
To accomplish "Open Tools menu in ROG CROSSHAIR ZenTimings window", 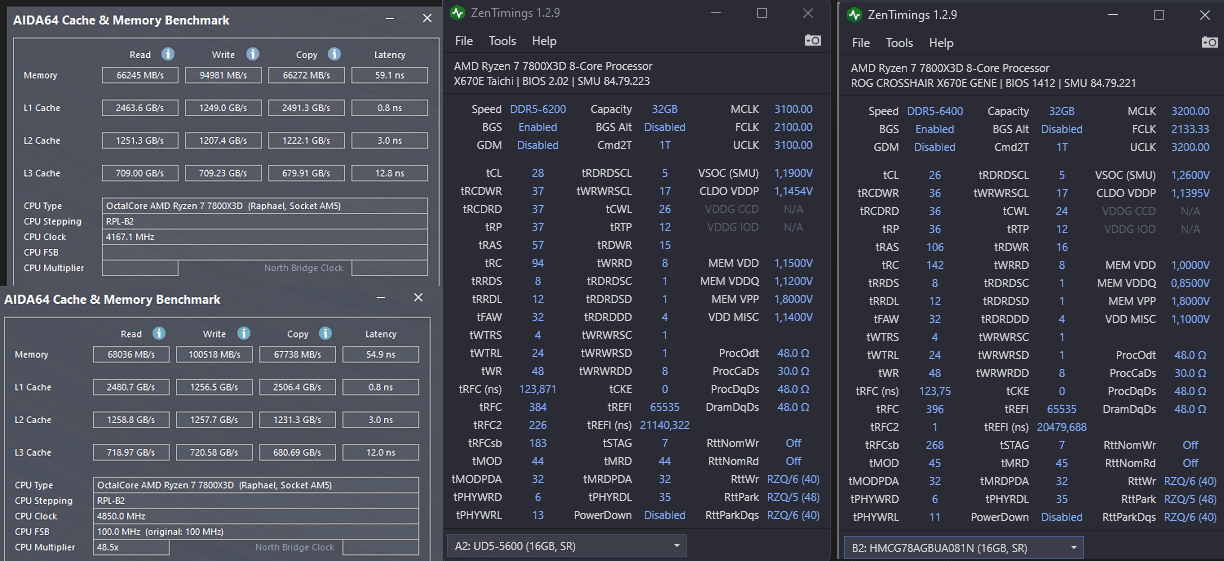I will 899,43.
